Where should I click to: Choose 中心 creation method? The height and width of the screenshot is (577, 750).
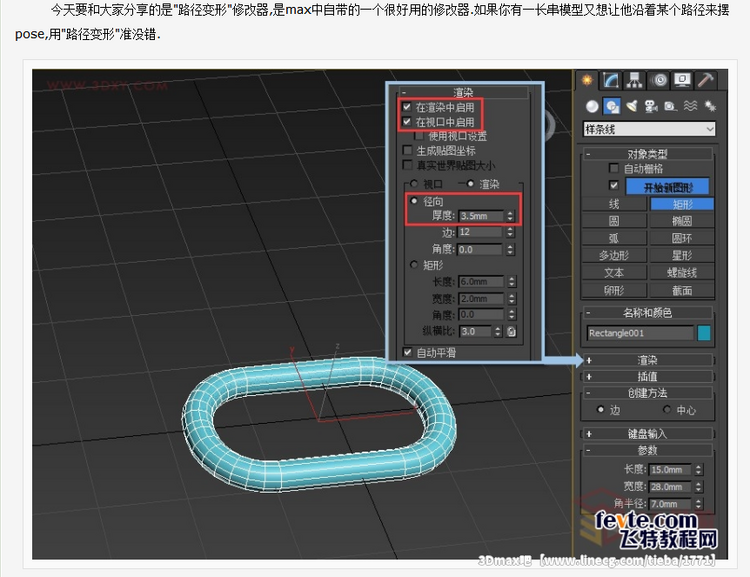pos(667,410)
